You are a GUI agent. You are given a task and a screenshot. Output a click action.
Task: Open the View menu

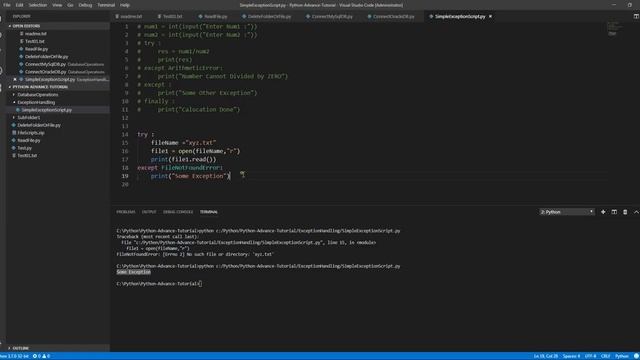pos(57,5)
